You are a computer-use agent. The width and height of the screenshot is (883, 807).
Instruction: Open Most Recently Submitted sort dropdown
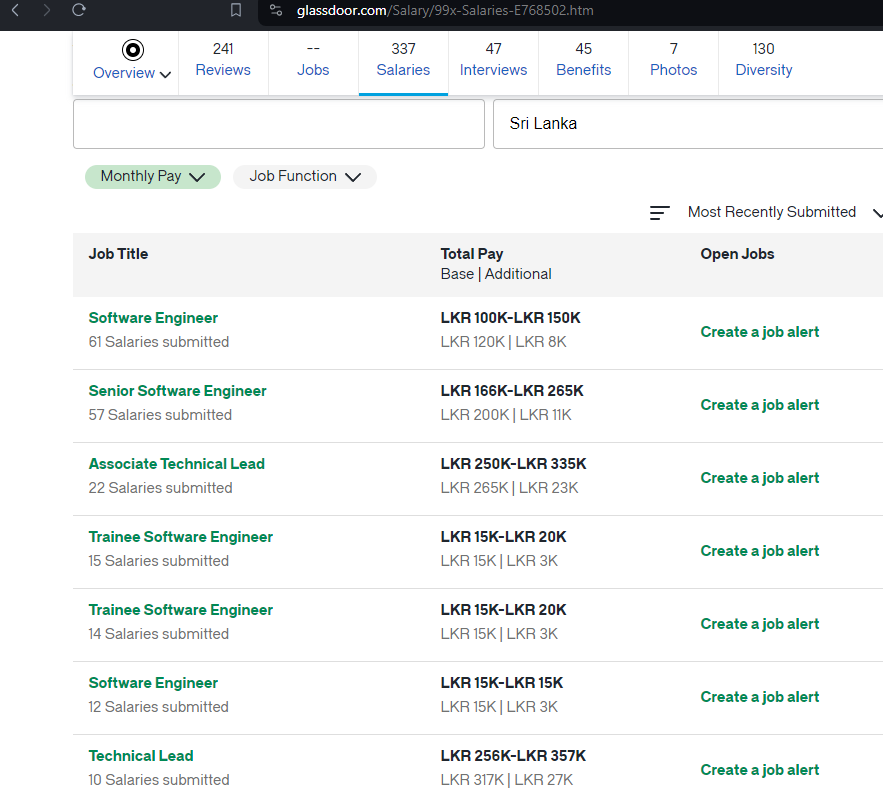[x=785, y=212]
